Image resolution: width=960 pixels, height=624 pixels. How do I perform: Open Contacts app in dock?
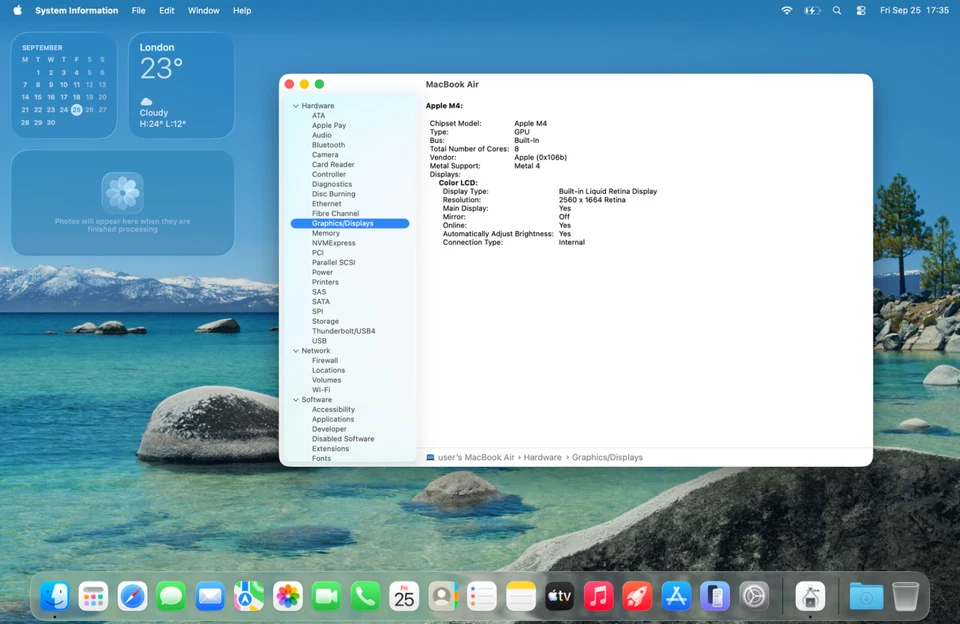pos(443,596)
